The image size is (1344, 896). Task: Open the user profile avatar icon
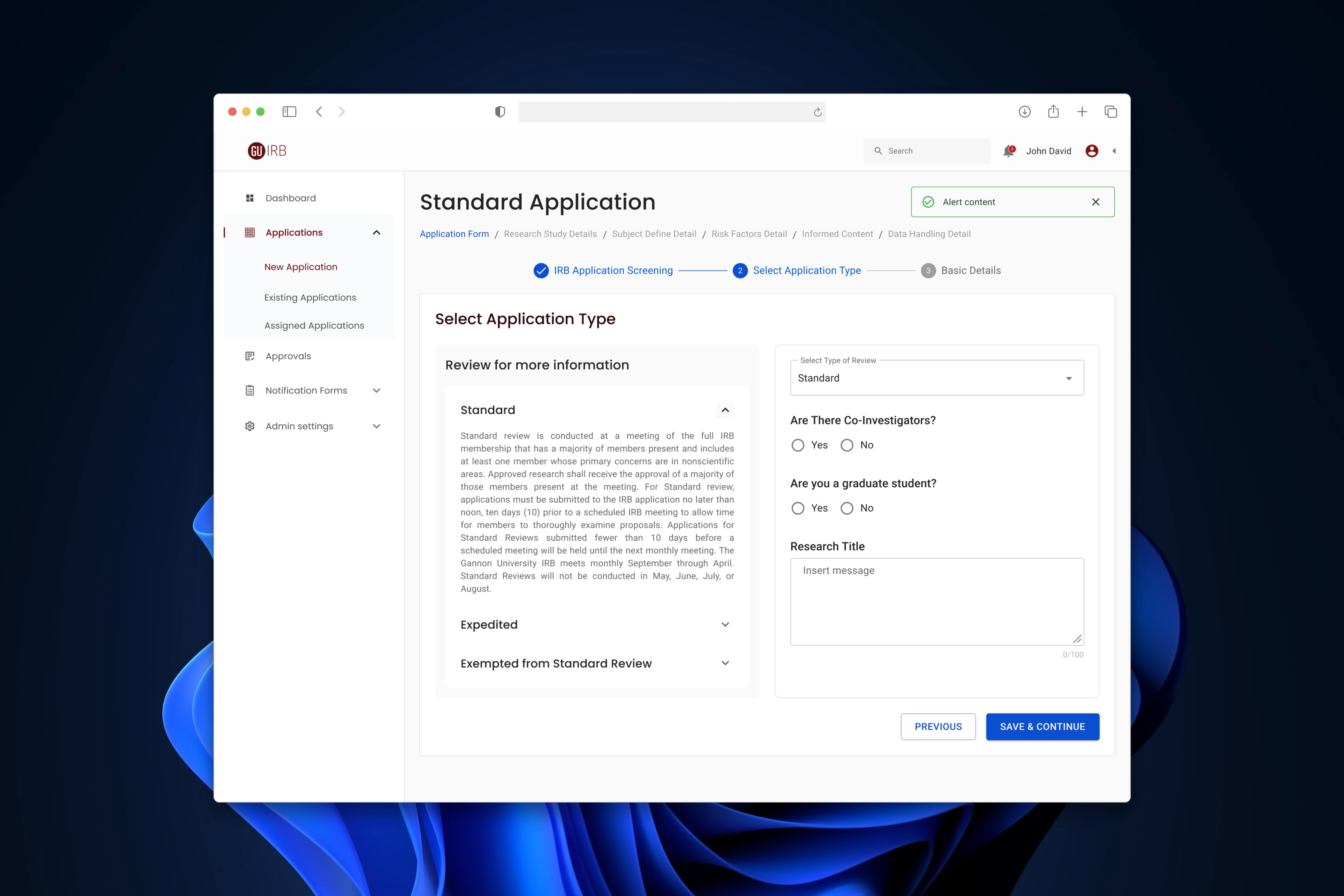coord(1092,151)
